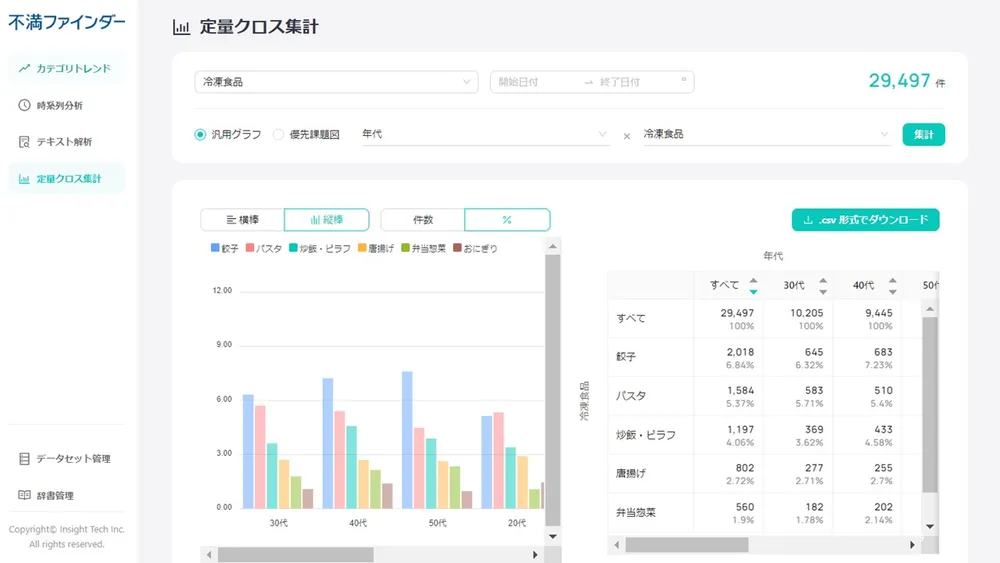Switch chart to 横棒
This screenshot has height=563, width=1000.
(242, 219)
